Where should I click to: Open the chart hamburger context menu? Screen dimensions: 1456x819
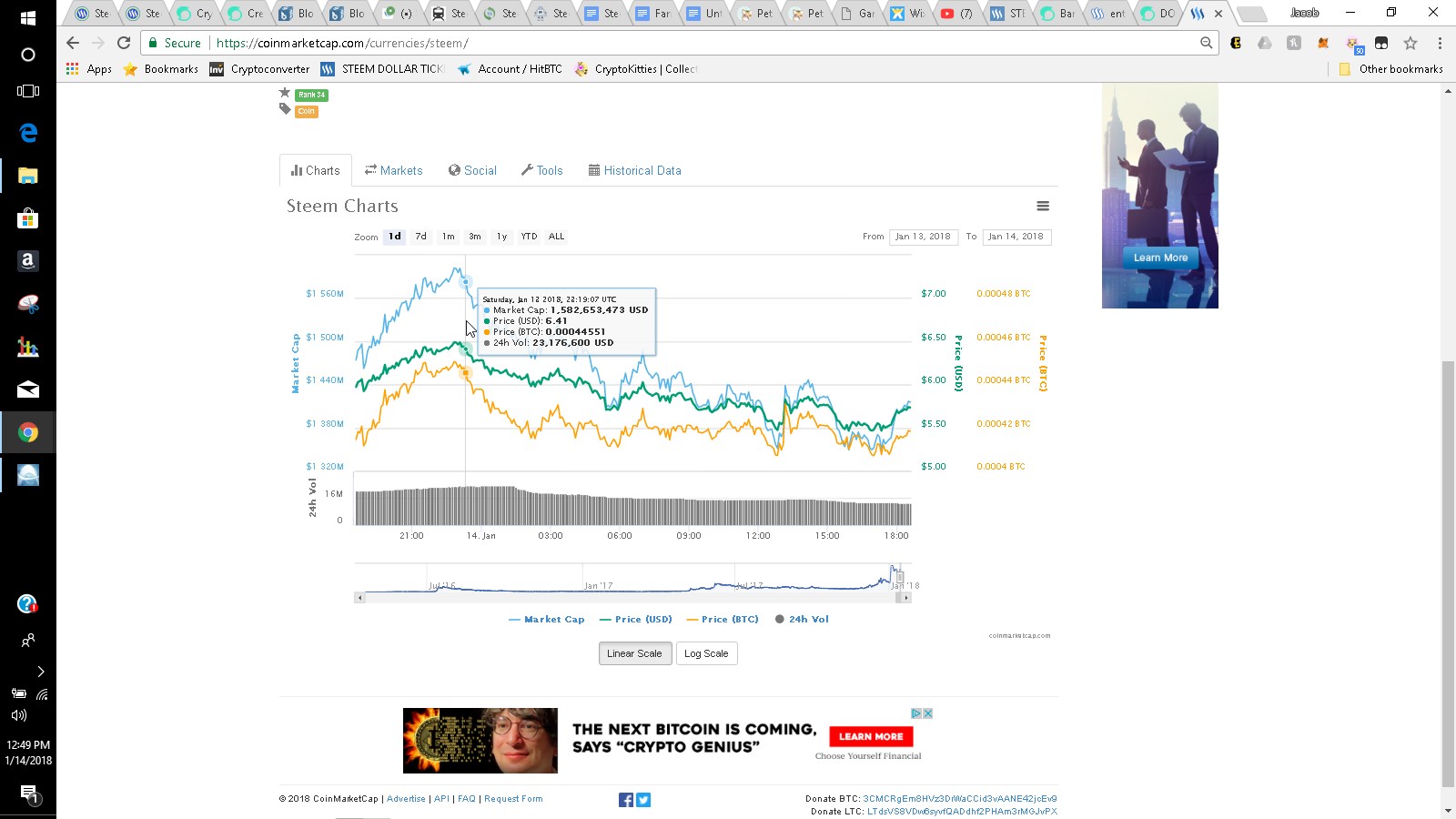point(1043,207)
